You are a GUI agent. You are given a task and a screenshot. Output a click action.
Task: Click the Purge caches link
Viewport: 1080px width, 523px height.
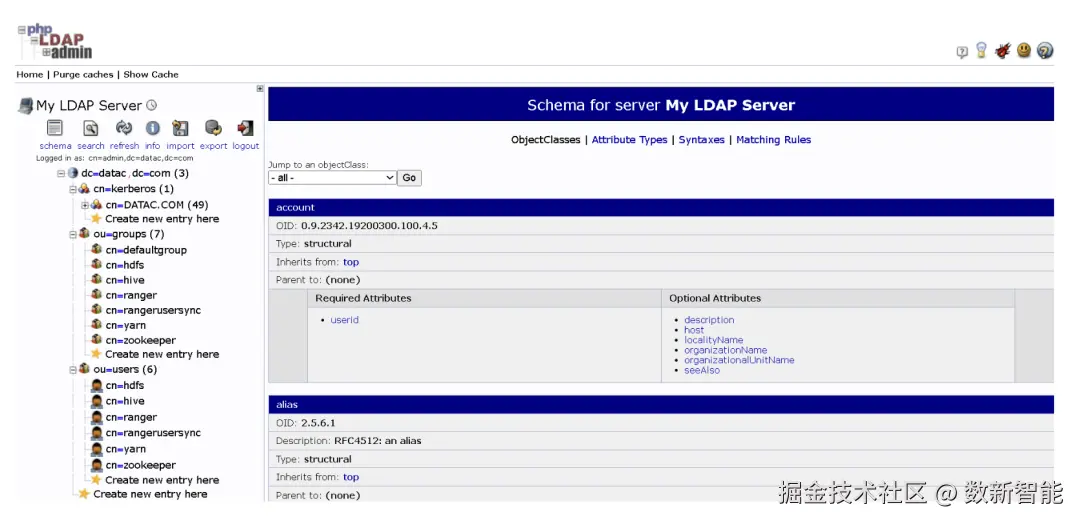[83, 74]
